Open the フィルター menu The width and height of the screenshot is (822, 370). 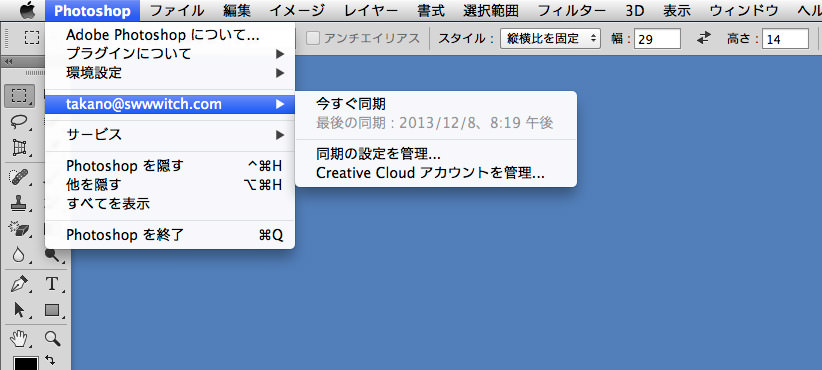pyautogui.click(x=572, y=10)
